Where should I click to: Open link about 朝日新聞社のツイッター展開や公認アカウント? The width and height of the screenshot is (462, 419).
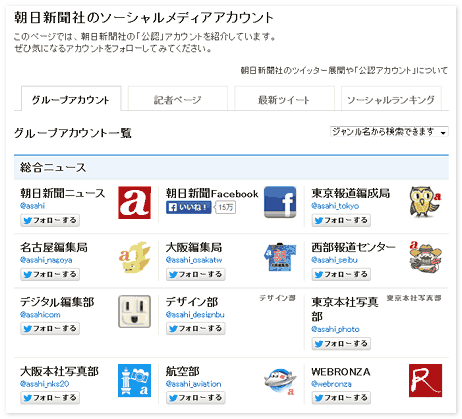344,70
